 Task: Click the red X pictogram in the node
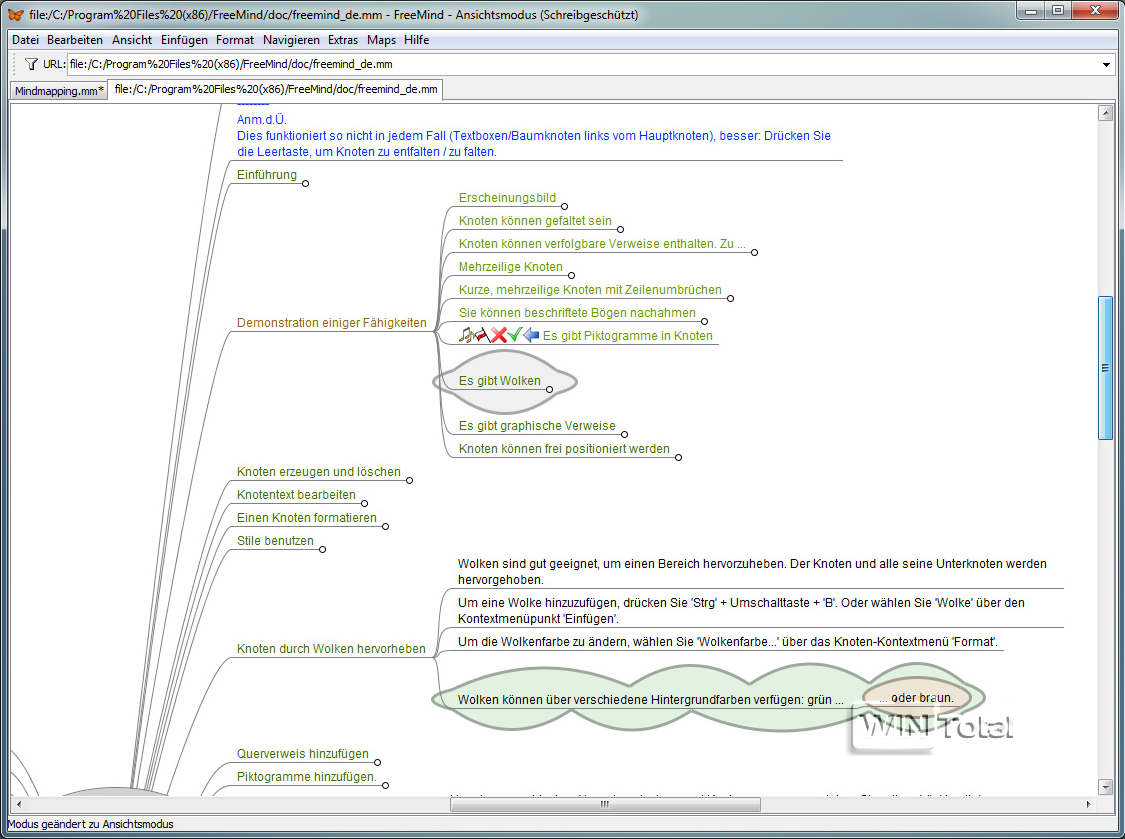[x=499, y=334]
